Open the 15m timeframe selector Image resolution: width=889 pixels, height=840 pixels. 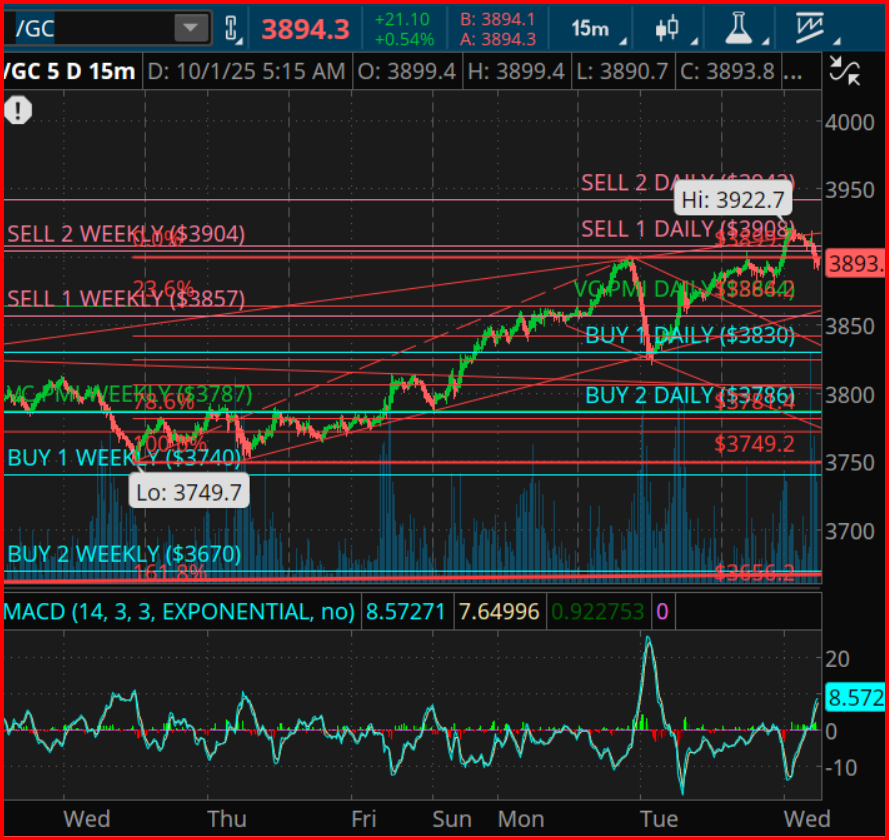coord(596,29)
